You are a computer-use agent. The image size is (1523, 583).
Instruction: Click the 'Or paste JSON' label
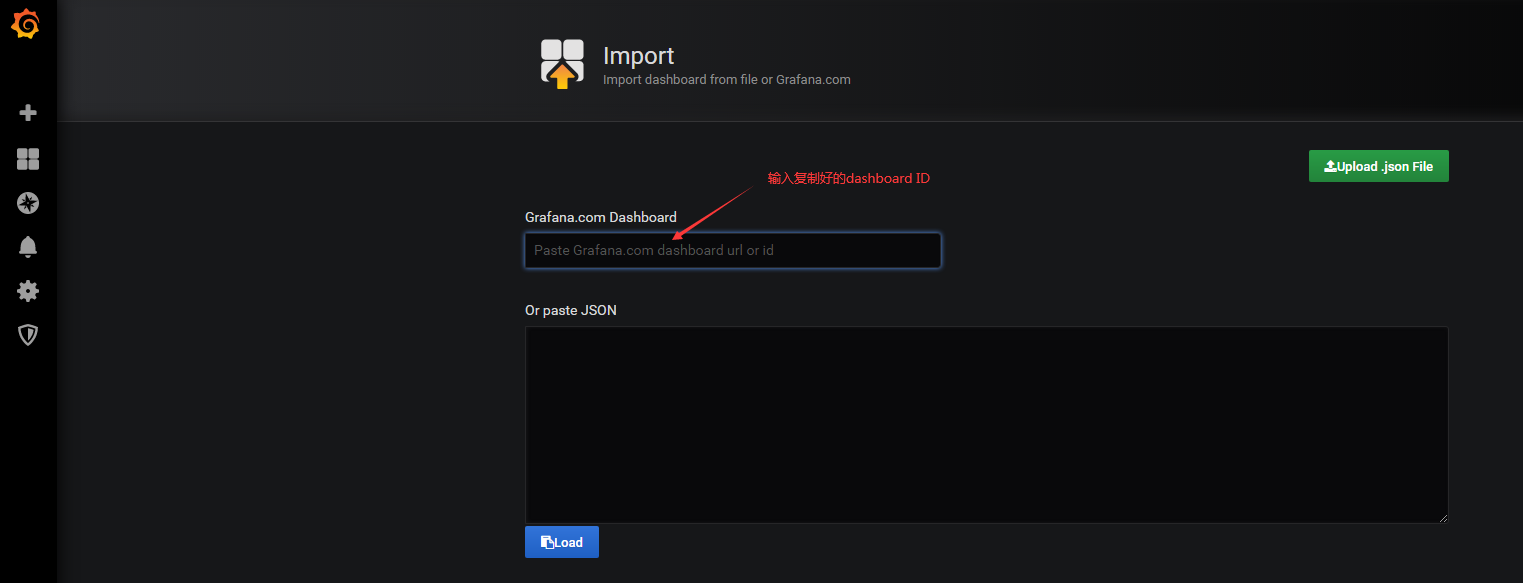coord(571,310)
